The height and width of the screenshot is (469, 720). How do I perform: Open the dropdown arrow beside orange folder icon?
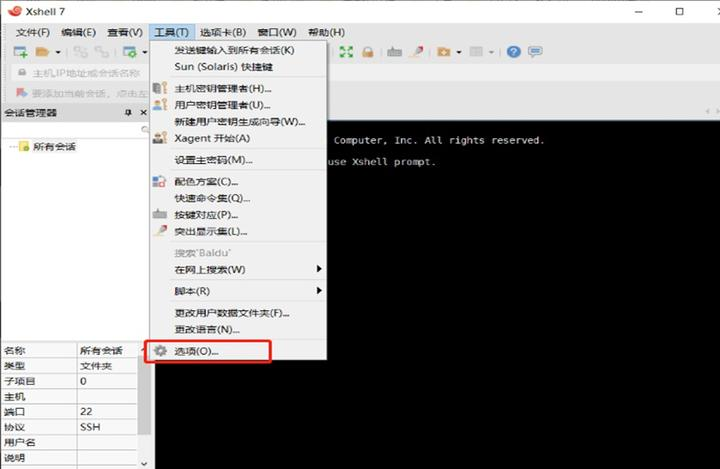459,52
